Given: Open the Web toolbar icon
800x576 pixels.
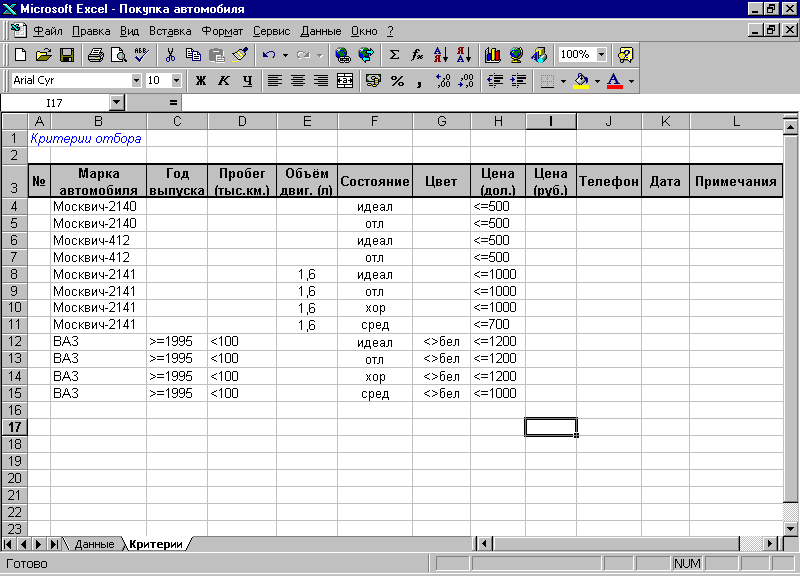Looking at the screenshot, I should pyautogui.click(x=366, y=55).
